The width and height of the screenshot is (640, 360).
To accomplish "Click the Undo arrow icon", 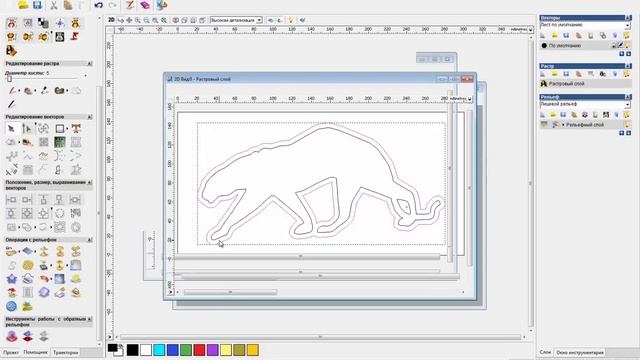I will pyautogui.click(x=98, y=5).
